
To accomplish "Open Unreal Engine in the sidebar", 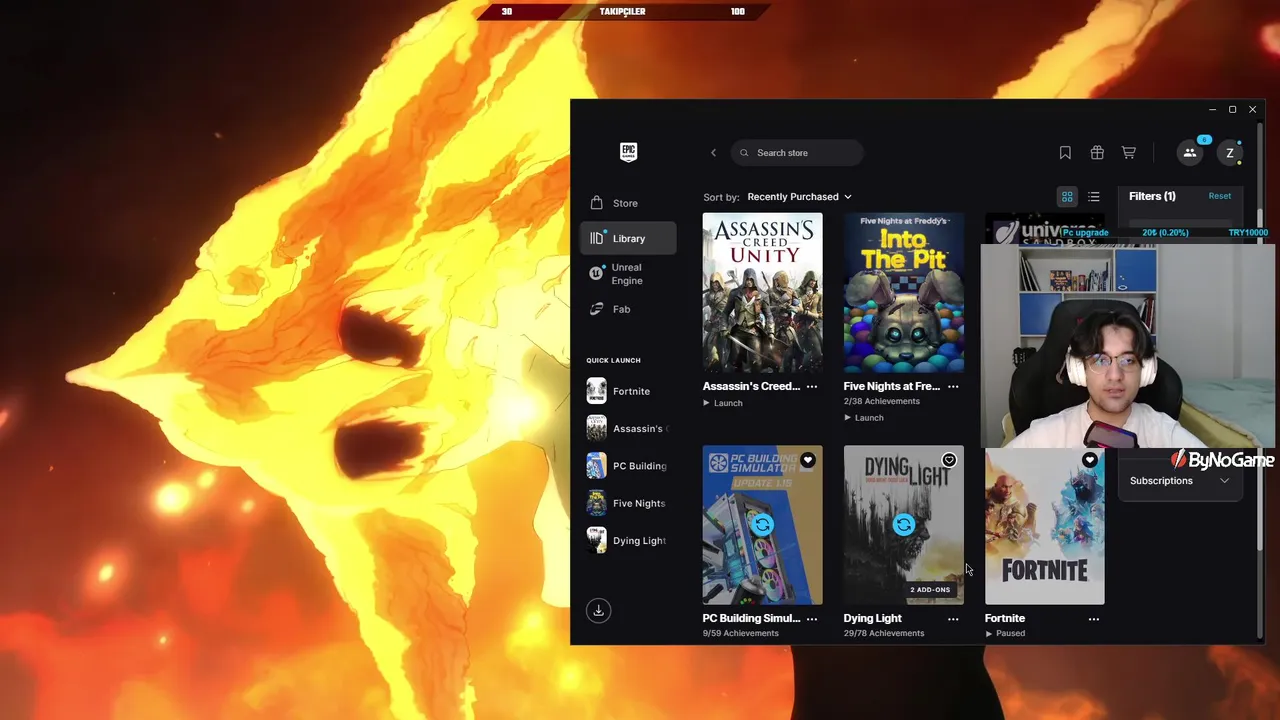I will pos(628,274).
